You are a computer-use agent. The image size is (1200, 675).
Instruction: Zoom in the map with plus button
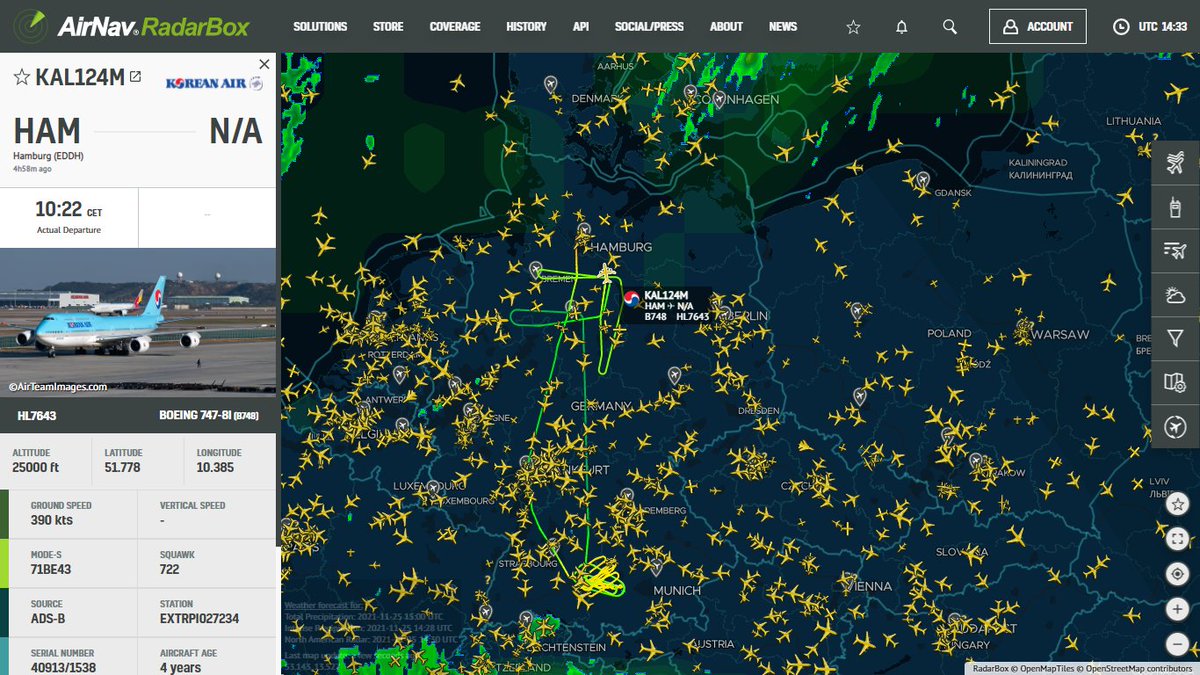1178,609
